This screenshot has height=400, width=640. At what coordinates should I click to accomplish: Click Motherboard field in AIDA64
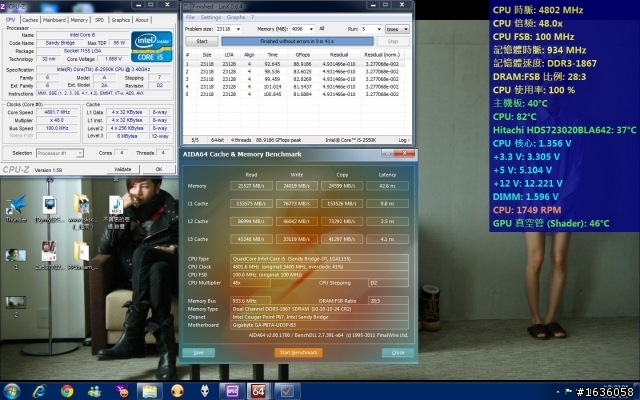(x=319, y=325)
